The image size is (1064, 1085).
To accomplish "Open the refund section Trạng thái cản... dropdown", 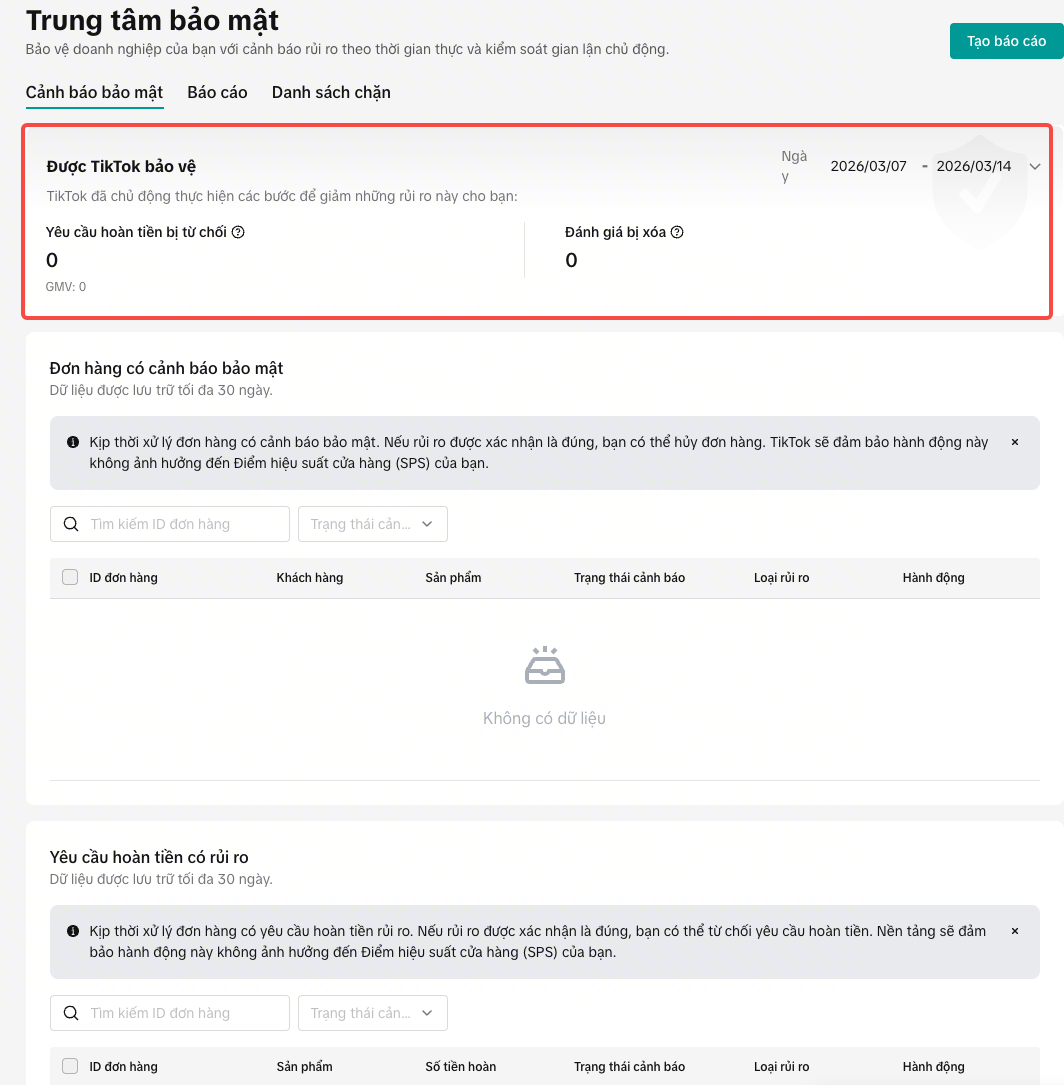I will click(x=373, y=1013).
